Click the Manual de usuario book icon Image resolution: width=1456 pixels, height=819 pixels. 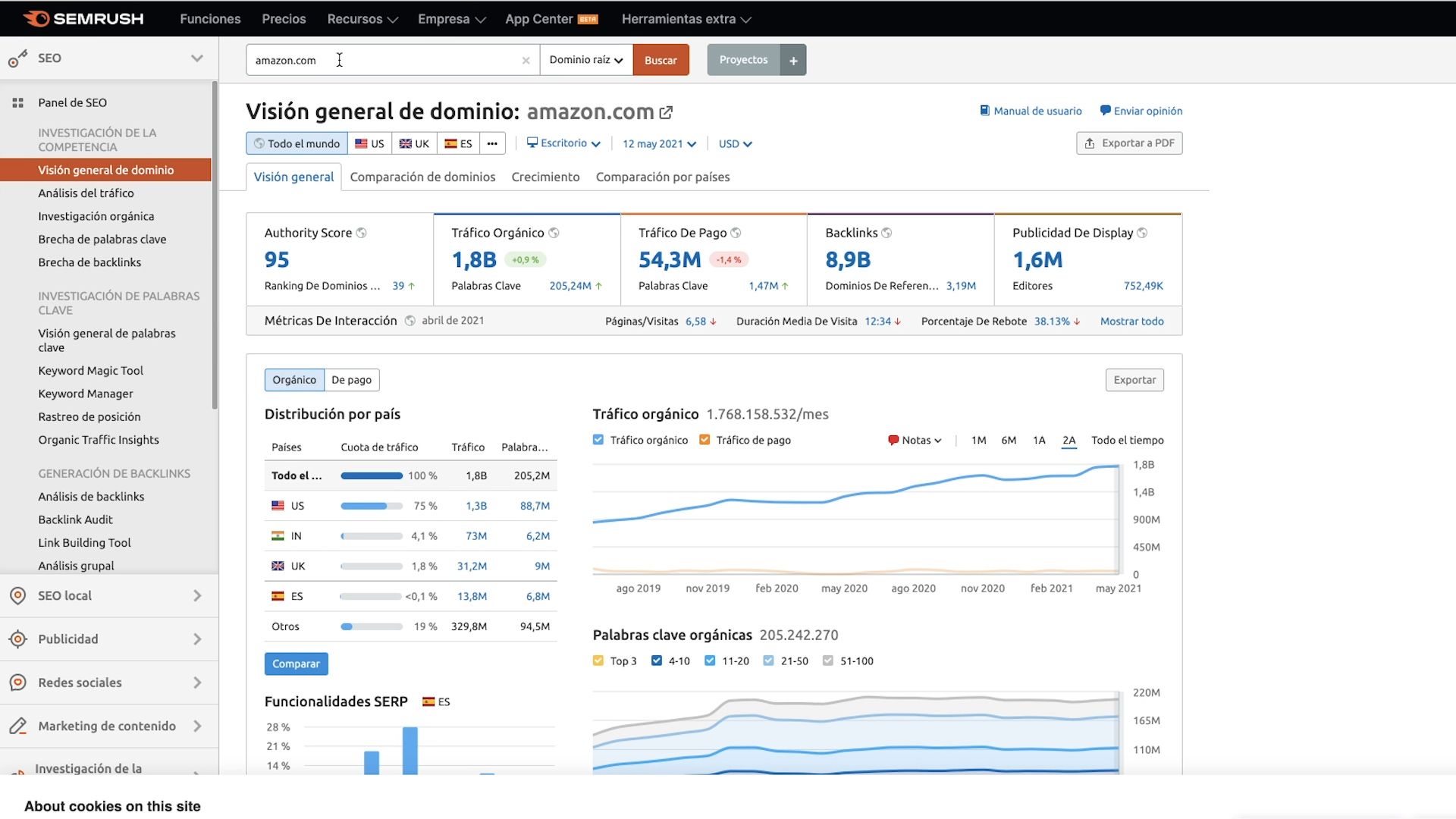984,111
